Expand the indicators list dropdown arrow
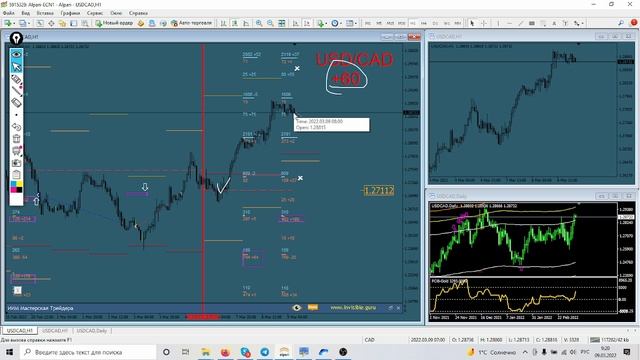Screen dimensions: 640x360 click(x=326, y=23)
